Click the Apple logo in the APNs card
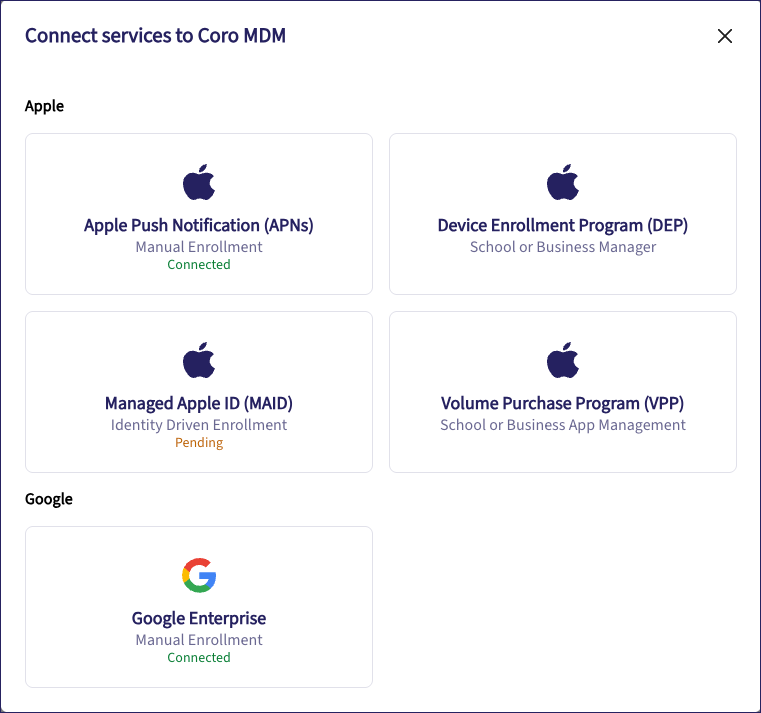The width and height of the screenshot is (761, 713). [199, 183]
